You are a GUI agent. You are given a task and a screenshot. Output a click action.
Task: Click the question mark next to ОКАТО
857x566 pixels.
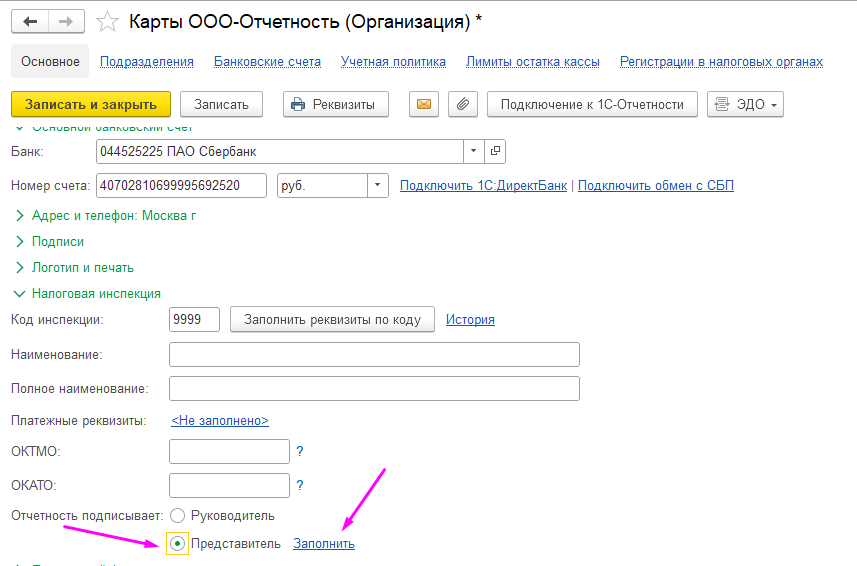pos(299,485)
